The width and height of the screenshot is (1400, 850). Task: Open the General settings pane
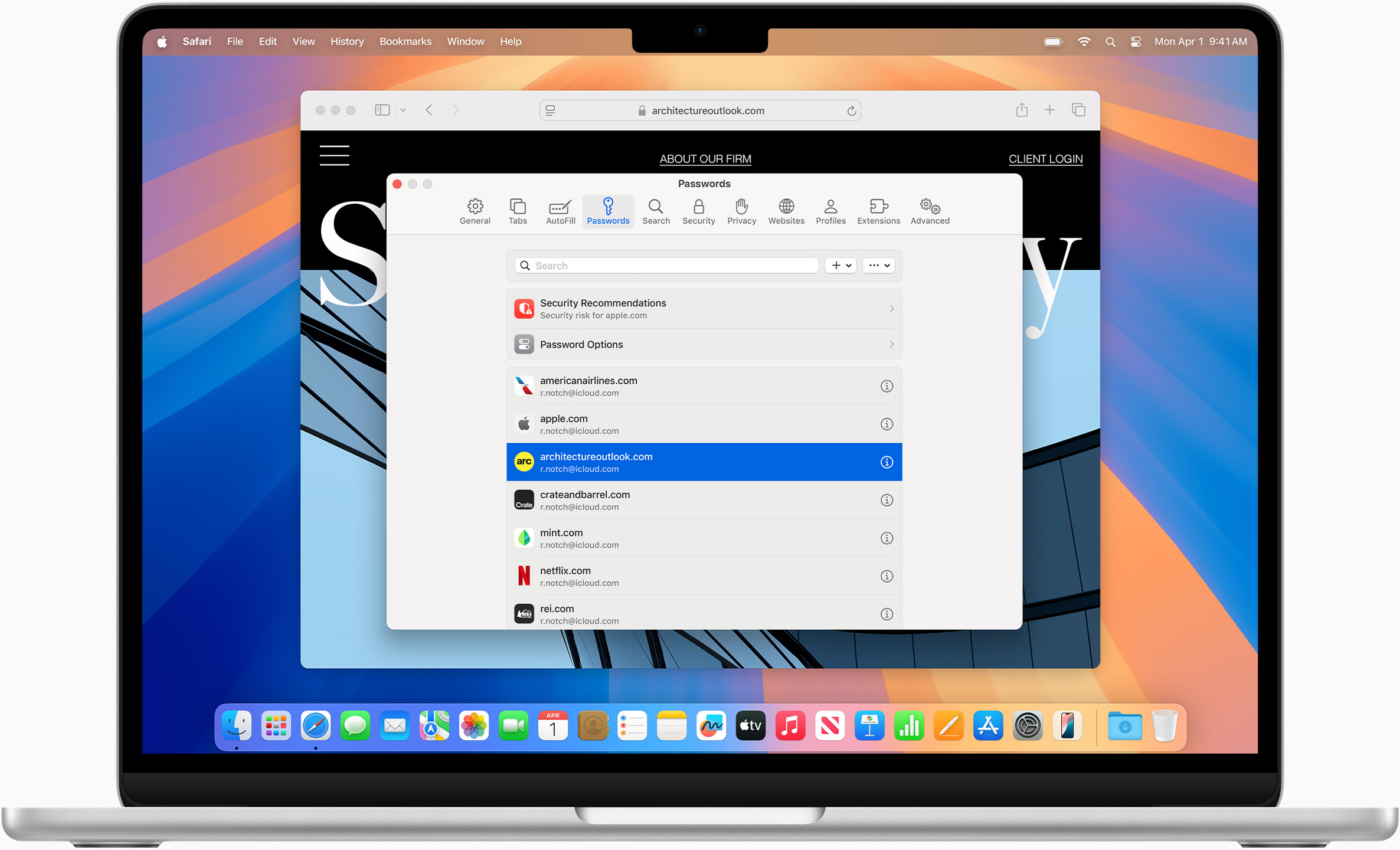coord(475,211)
